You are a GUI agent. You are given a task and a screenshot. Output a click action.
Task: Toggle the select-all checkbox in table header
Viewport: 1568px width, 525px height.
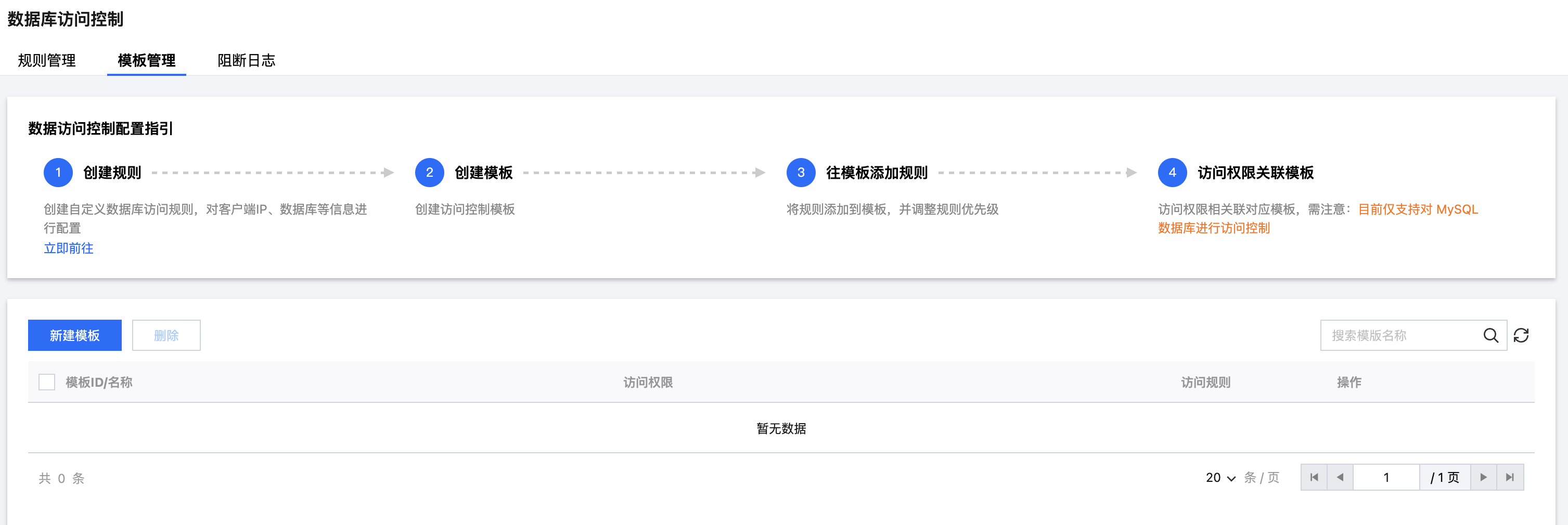pos(47,382)
